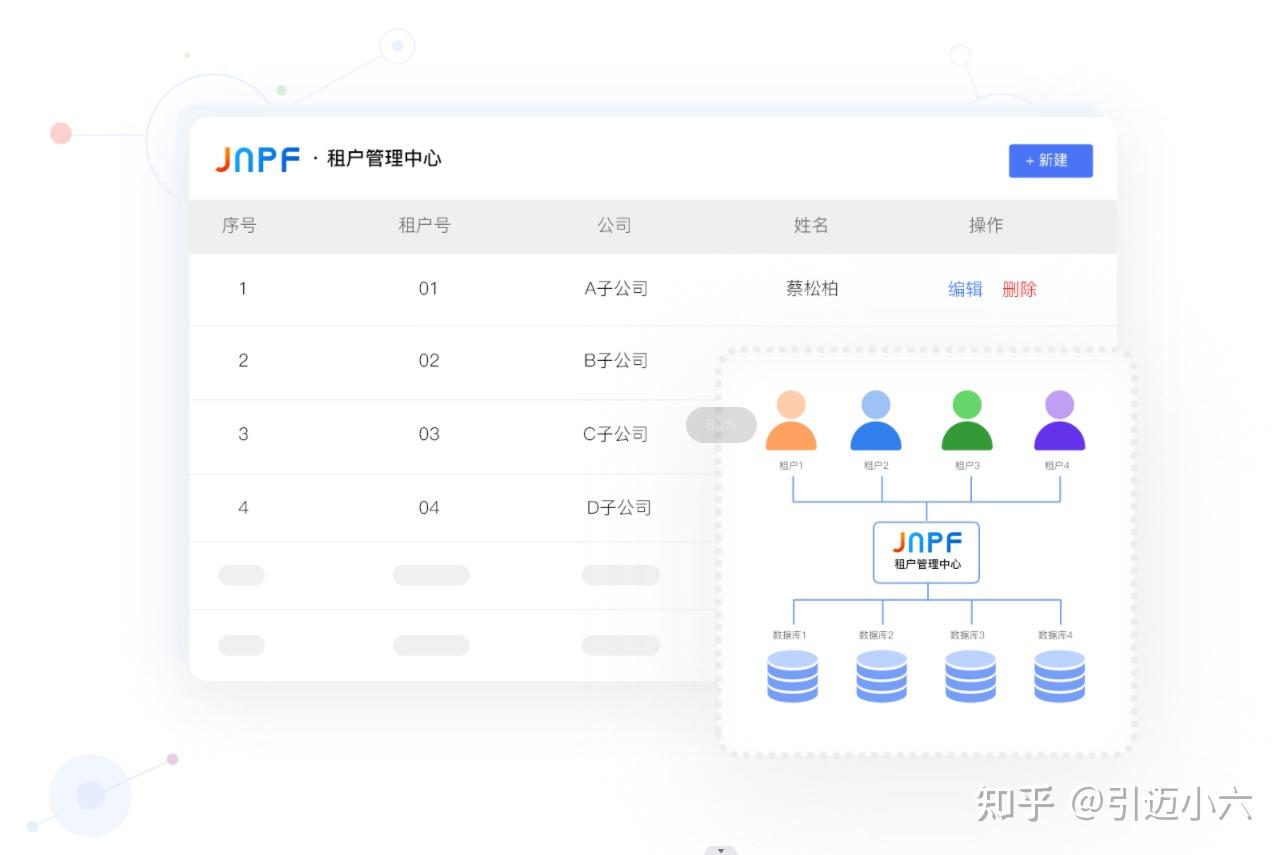Click the 编辑 link for 蔡松柏

[x=964, y=289]
